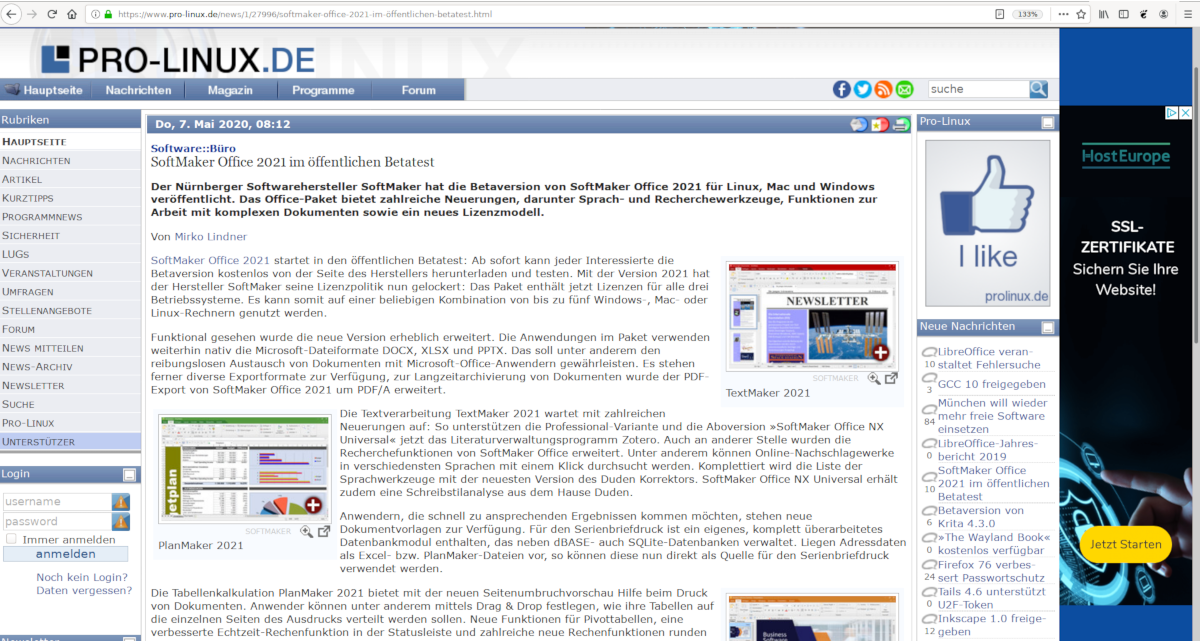Click the Jetzt Starten ad button
1200x642 pixels.
pyautogui.click(x=1126, y=545)
